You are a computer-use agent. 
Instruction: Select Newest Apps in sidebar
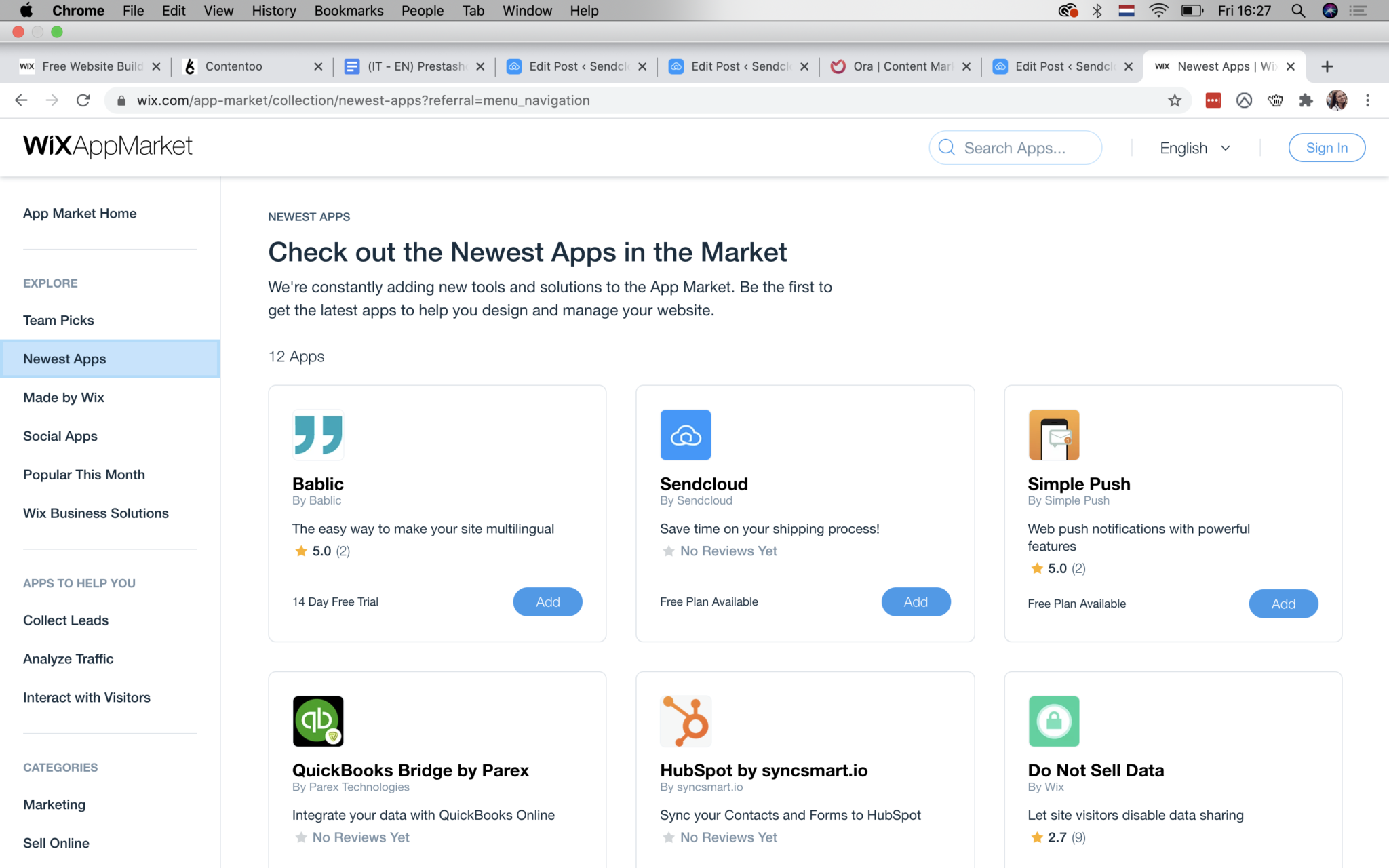[110, 359]
